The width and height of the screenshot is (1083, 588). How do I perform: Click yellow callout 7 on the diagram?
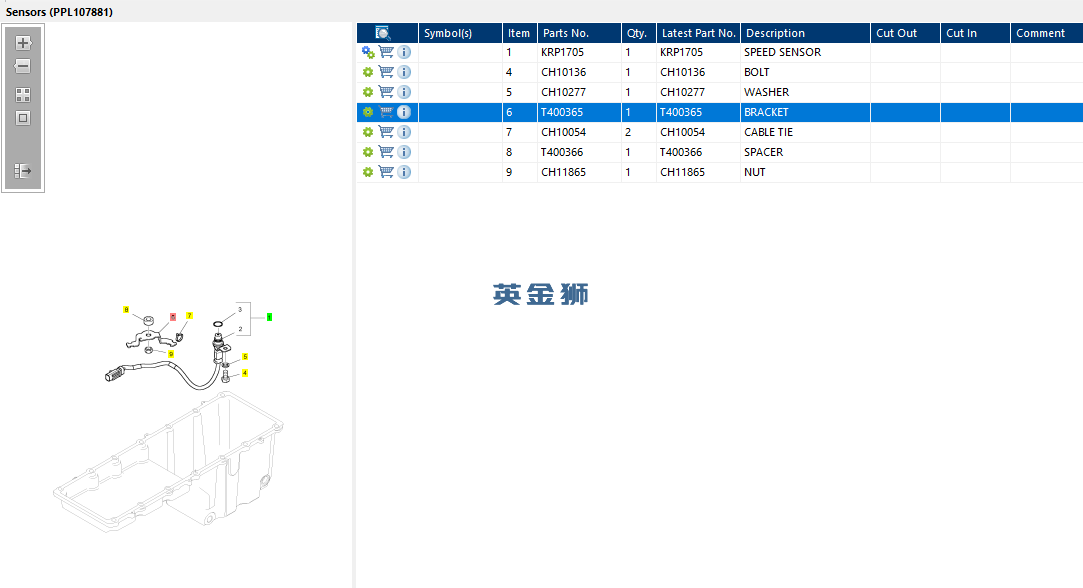[189, 316]
